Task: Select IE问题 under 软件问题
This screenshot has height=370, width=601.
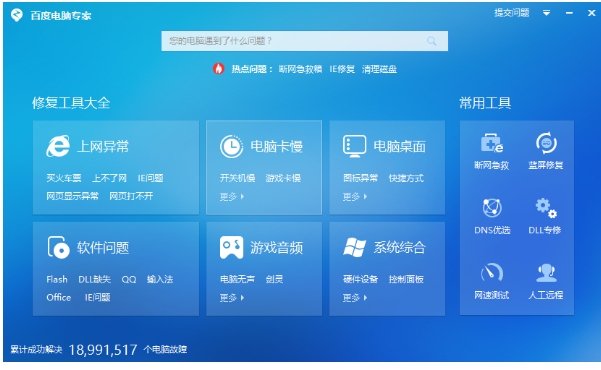Action: (x=97, y=298)
